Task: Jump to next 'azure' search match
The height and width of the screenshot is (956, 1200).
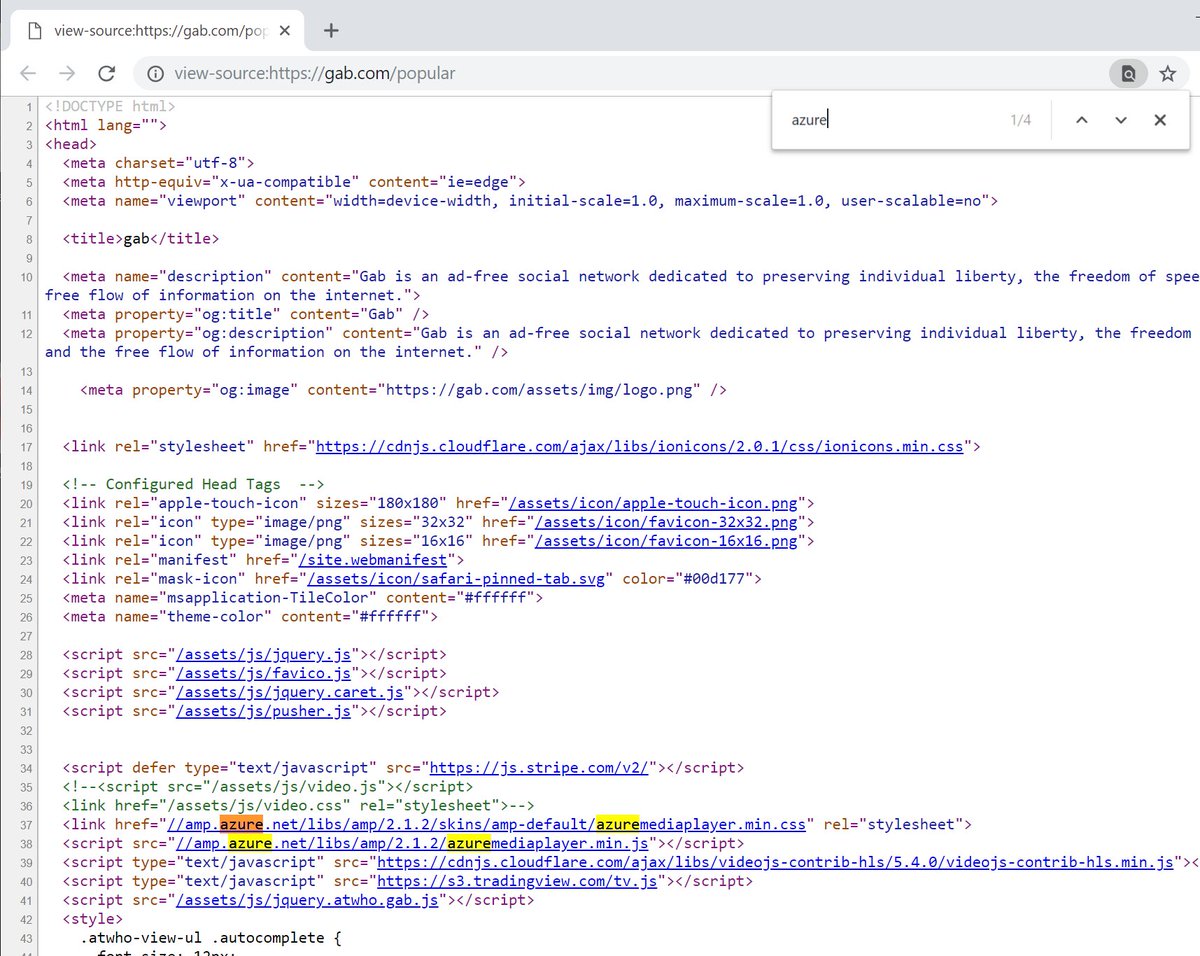Action: (x=1120, y=120)
